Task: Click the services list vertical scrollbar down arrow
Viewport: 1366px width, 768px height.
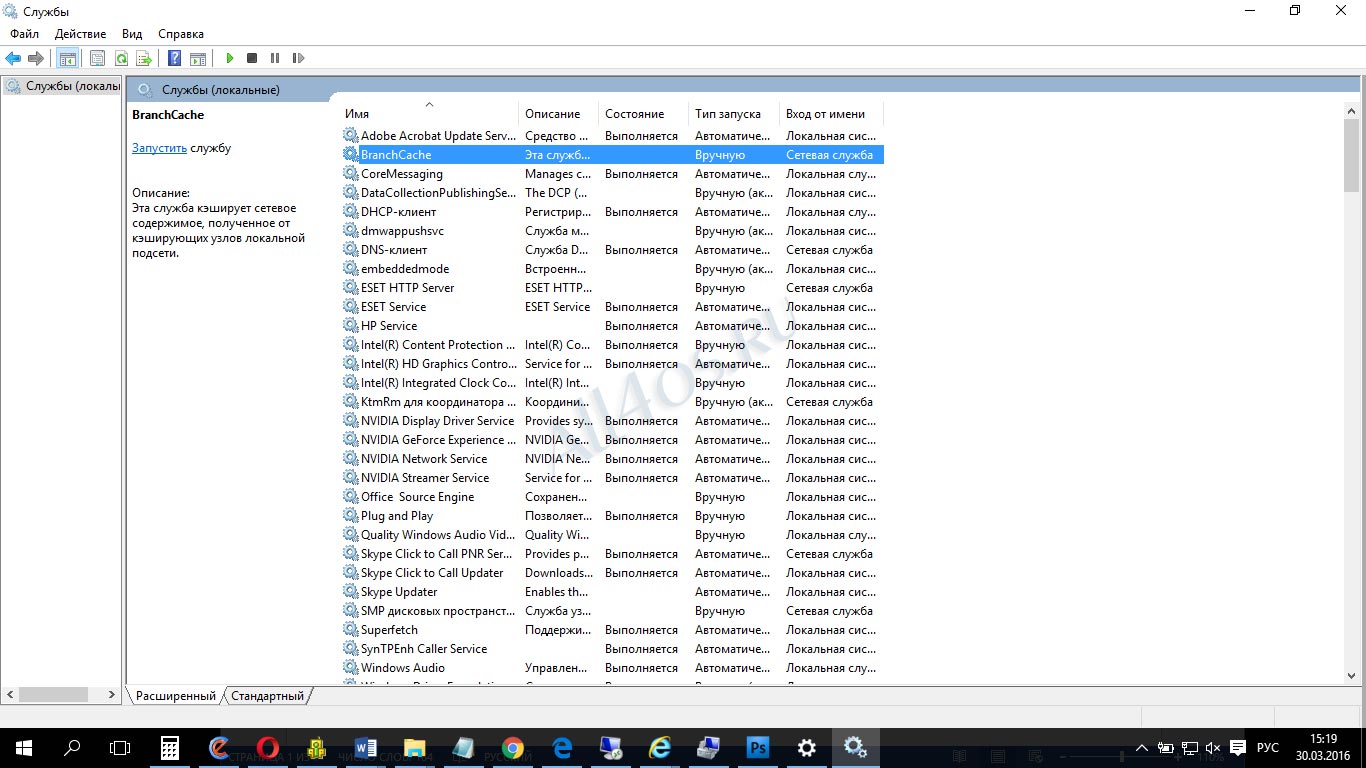Action: tap(1352, 675)
